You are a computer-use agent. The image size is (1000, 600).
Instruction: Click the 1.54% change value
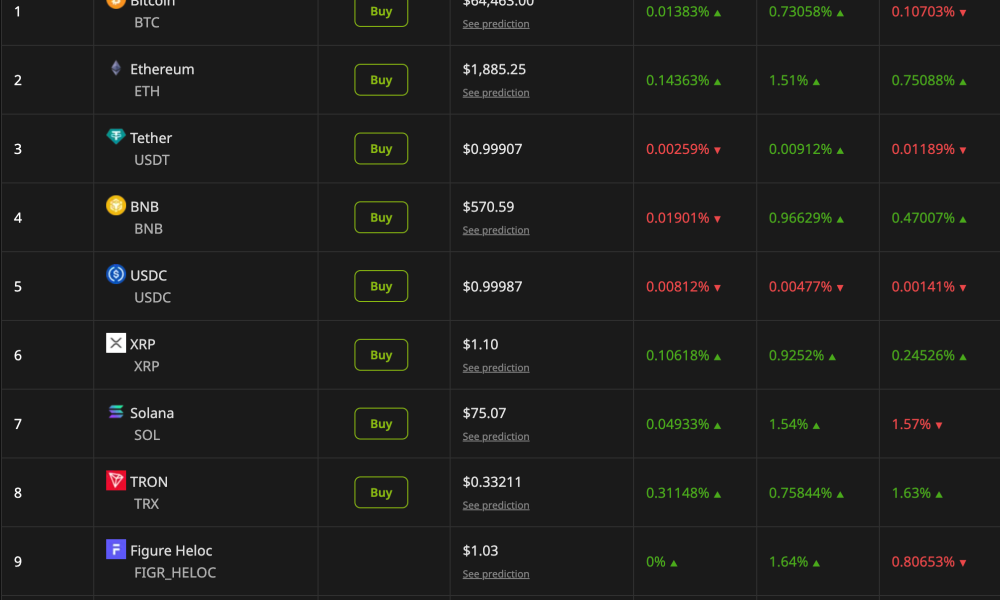point(788,424)
